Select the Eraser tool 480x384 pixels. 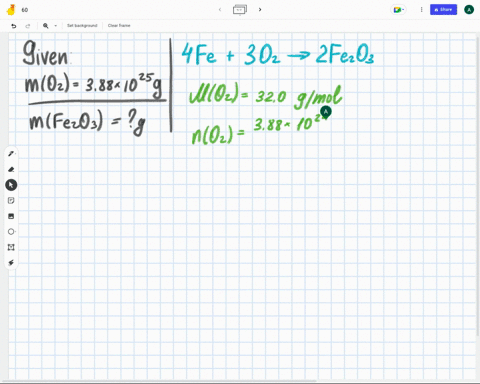11,169
